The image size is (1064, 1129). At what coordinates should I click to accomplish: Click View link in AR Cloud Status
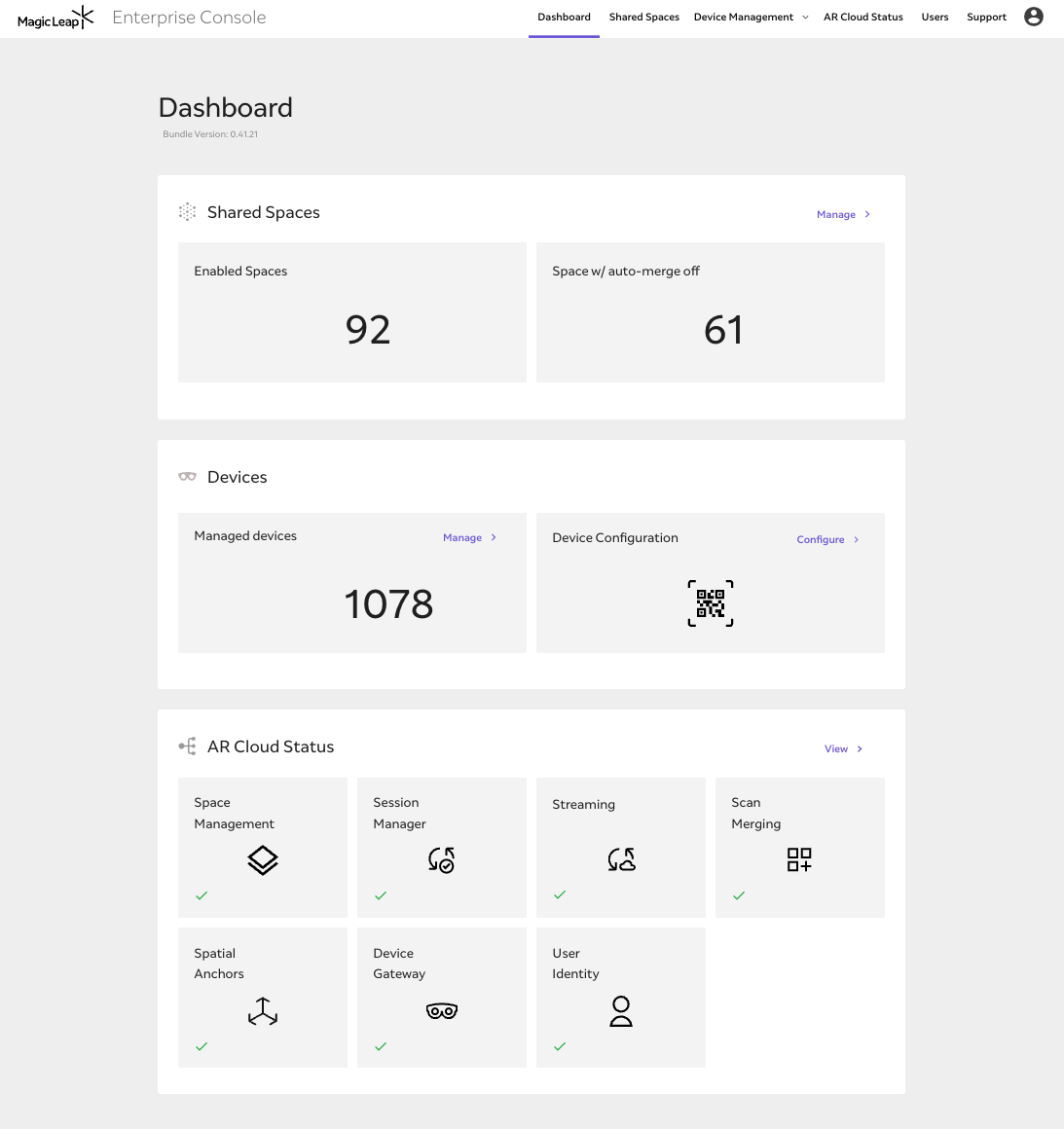pyautogui.click(x=835, y=748)
